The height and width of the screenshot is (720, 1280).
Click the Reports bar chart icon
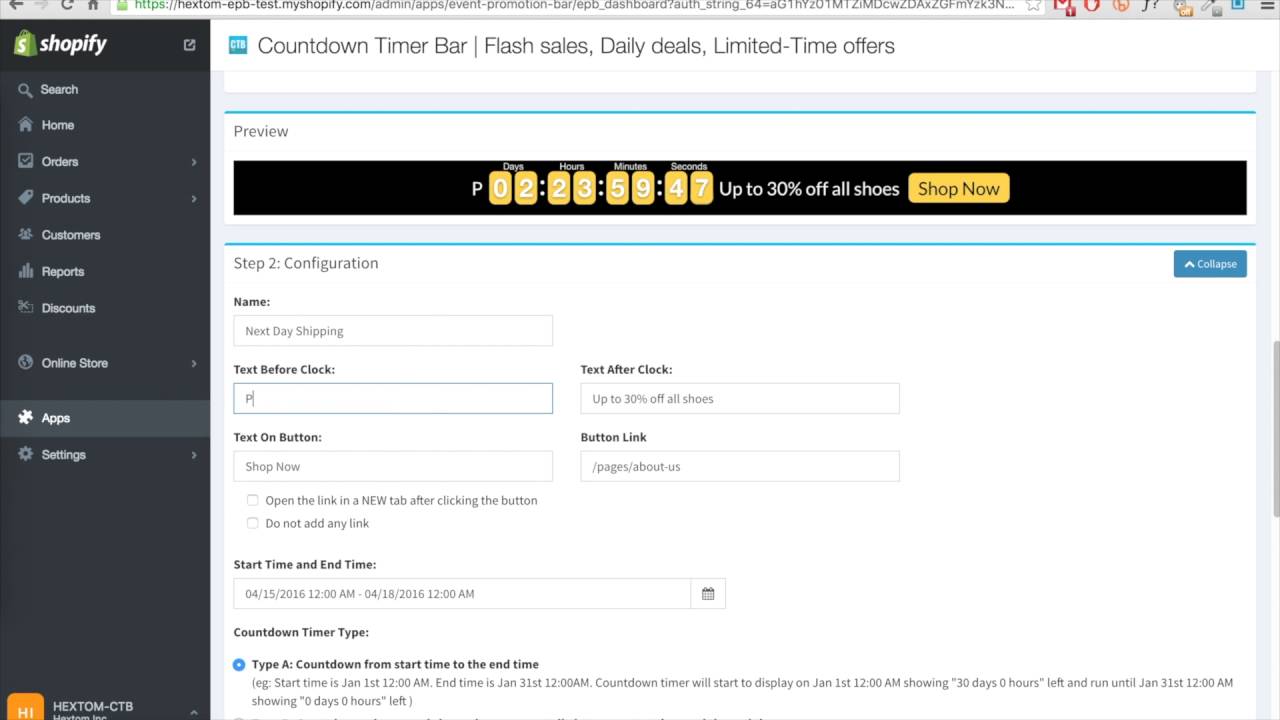25,271
